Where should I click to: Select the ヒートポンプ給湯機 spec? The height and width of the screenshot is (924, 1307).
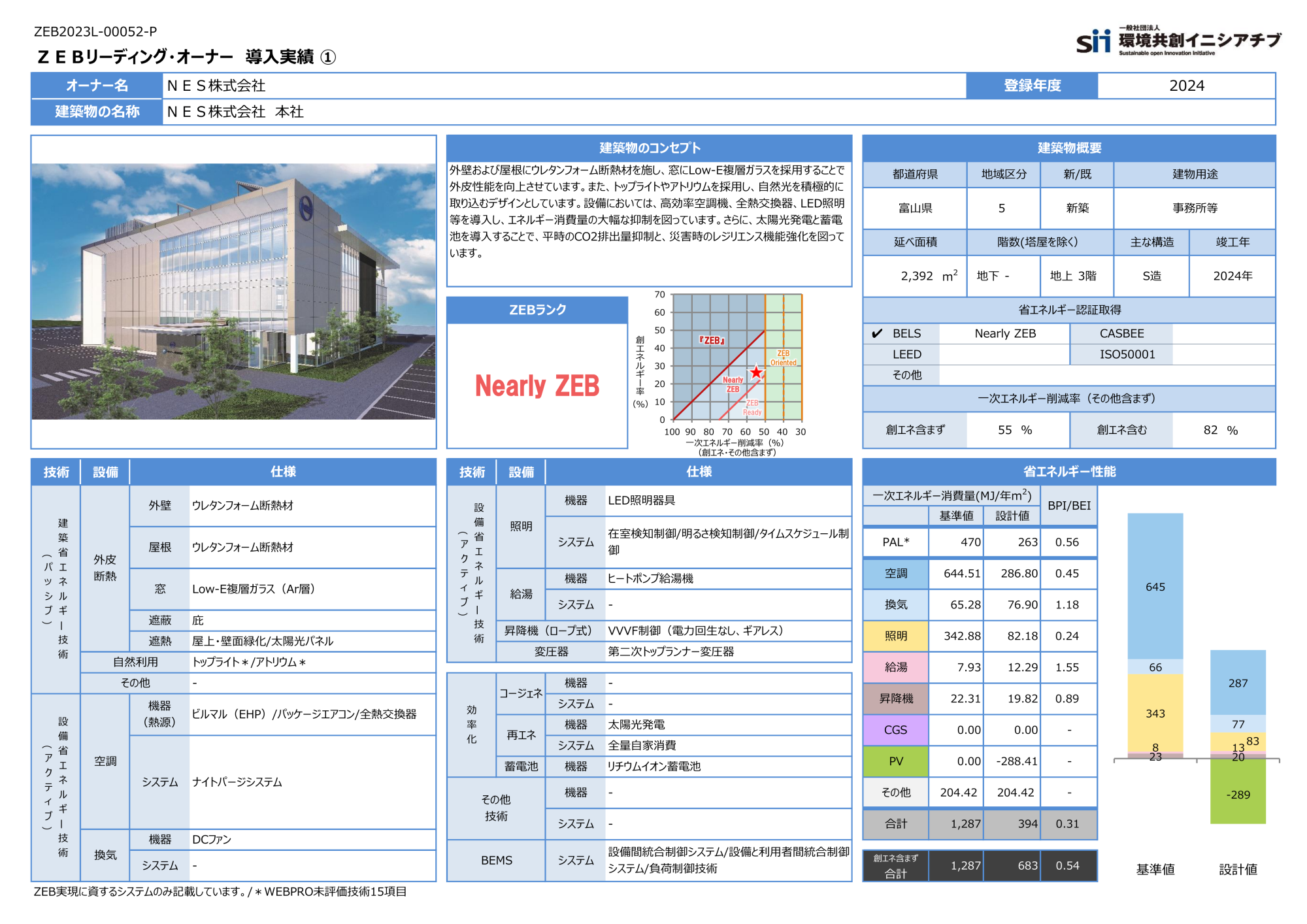click(650, 579)
